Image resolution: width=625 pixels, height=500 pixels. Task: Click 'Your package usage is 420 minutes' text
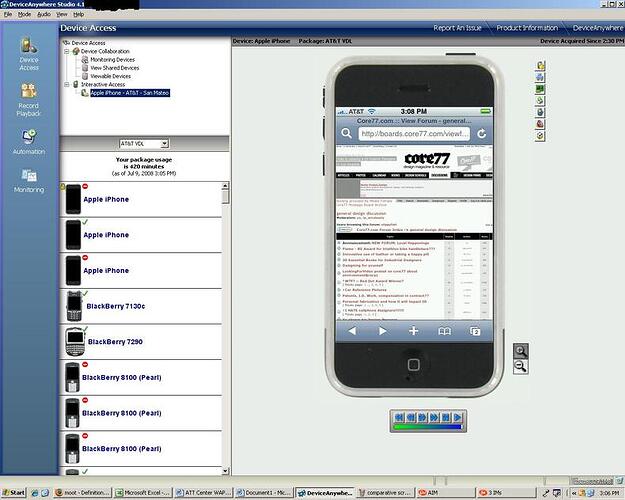point(144,163)
